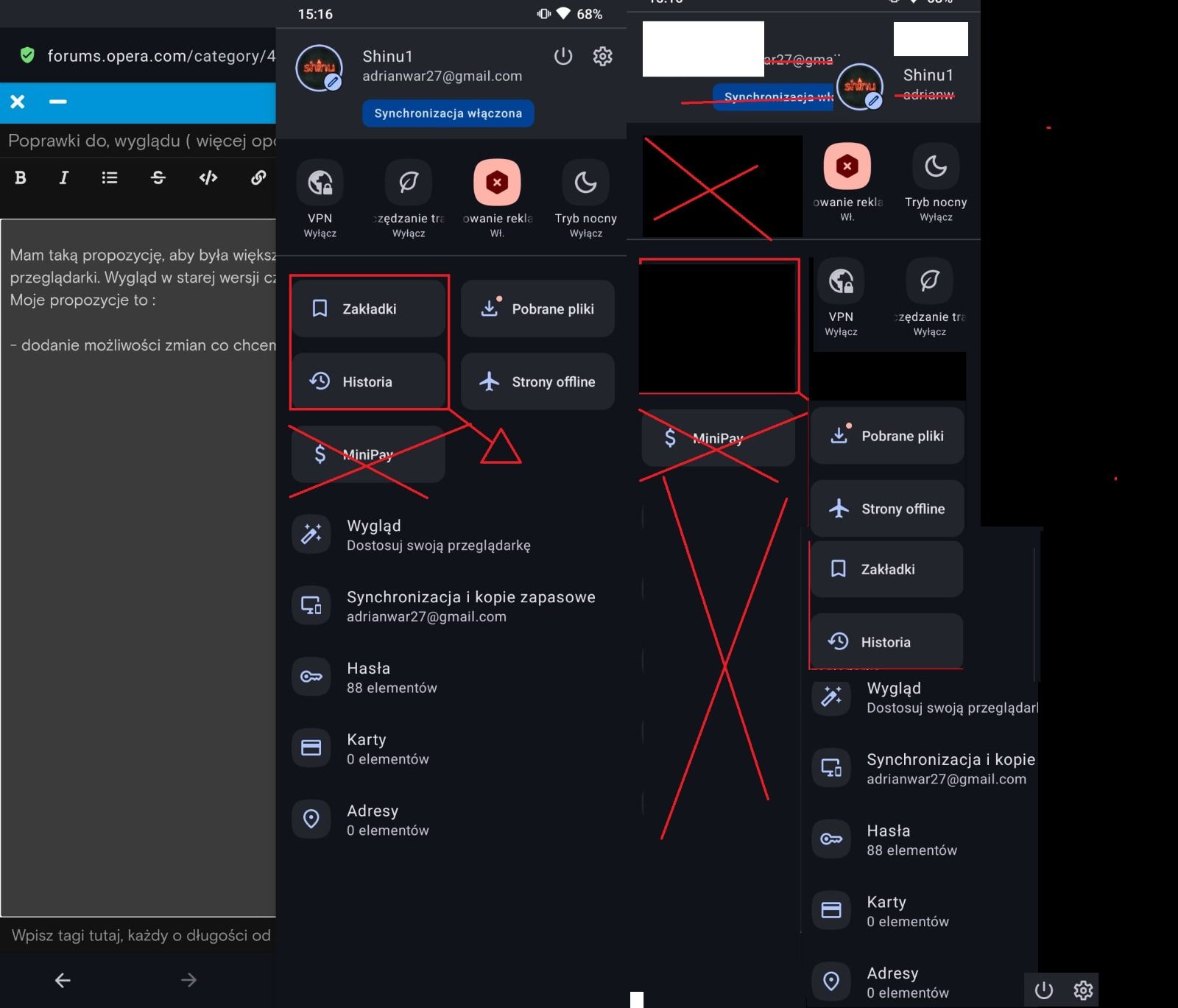1178x1008 pixels.
Task: Apply strikethrough formatting in the editor
Action: 158,177
